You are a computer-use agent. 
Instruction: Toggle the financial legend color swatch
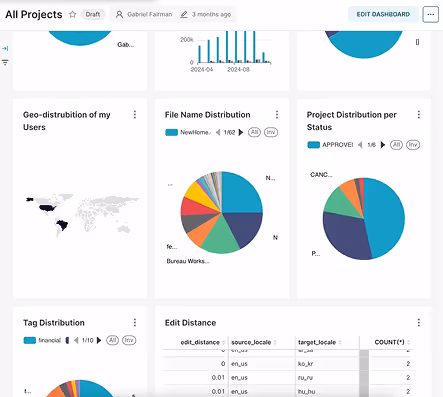click(30, 340)
